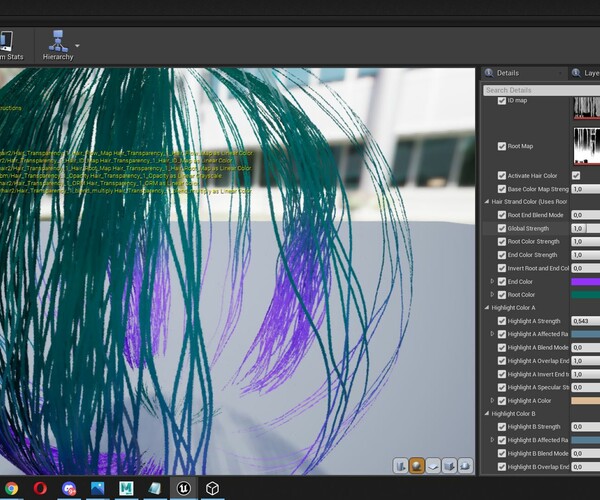Switch to the Unreal Engine taskbar icon
600x500 pixels.
pos(184,489)
